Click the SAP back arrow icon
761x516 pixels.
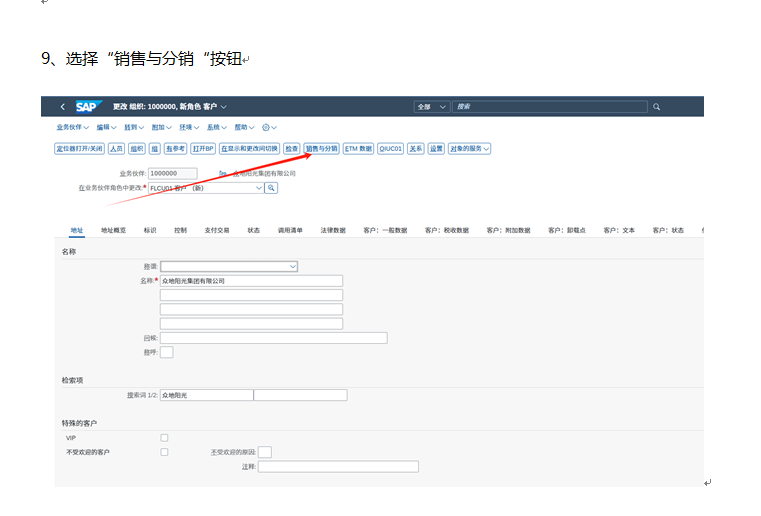click(x=62, y=106)
